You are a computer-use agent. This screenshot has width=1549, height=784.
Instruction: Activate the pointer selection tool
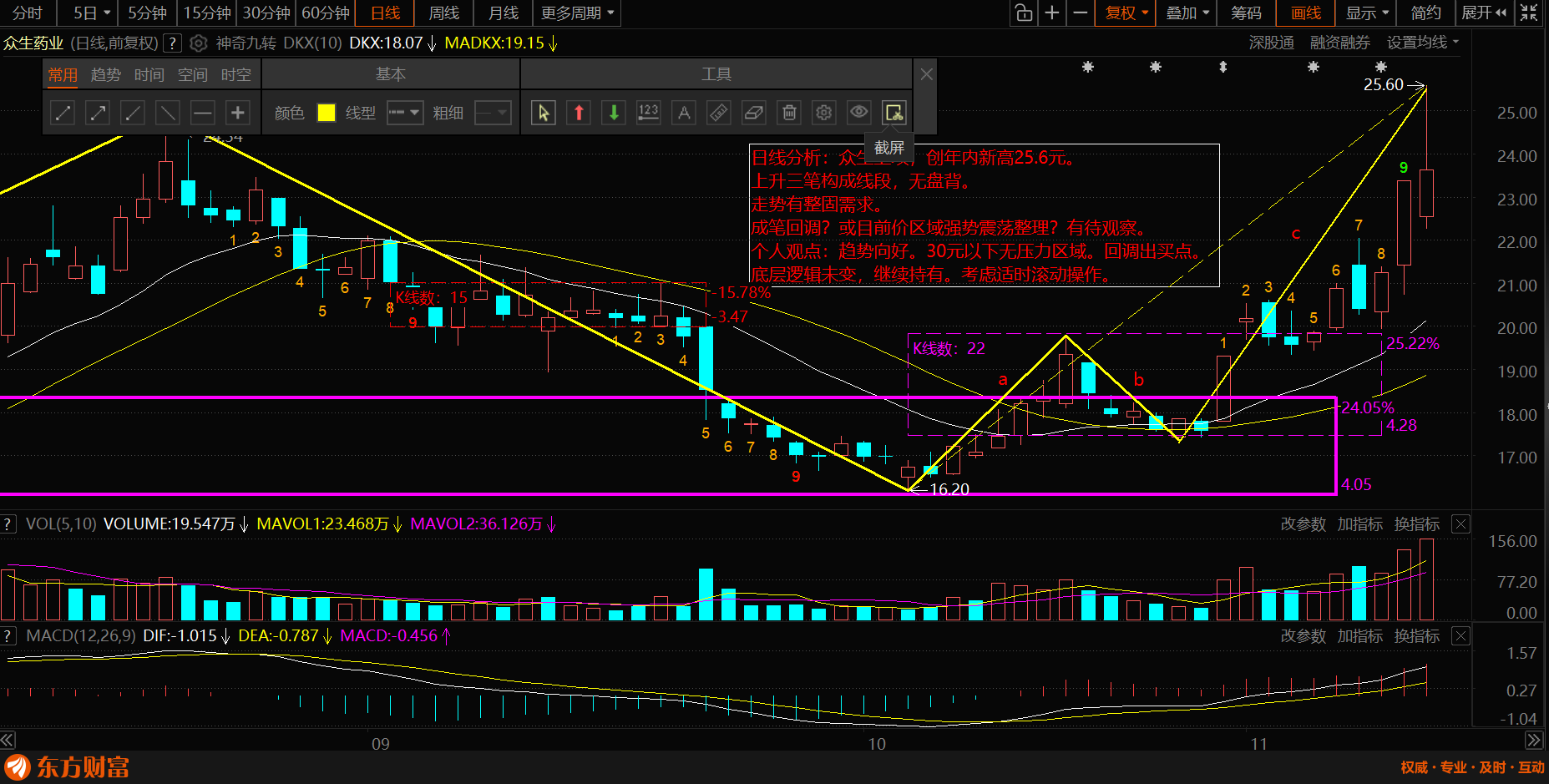click(544, 113)
